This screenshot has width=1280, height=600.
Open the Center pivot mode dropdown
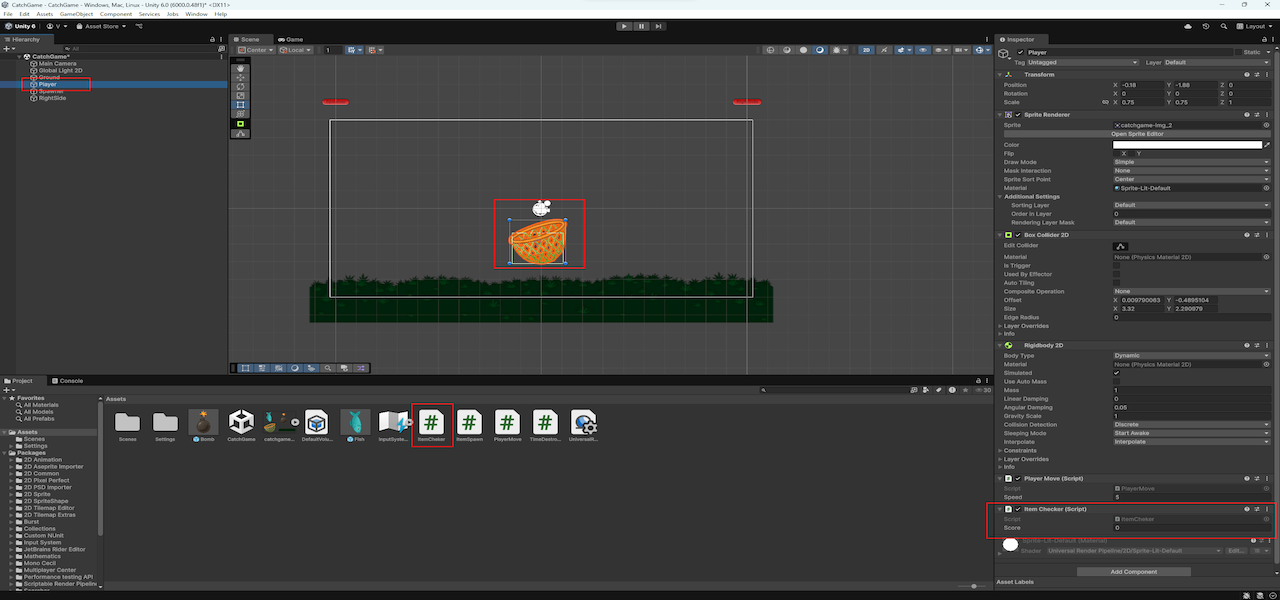coord(255,50)
